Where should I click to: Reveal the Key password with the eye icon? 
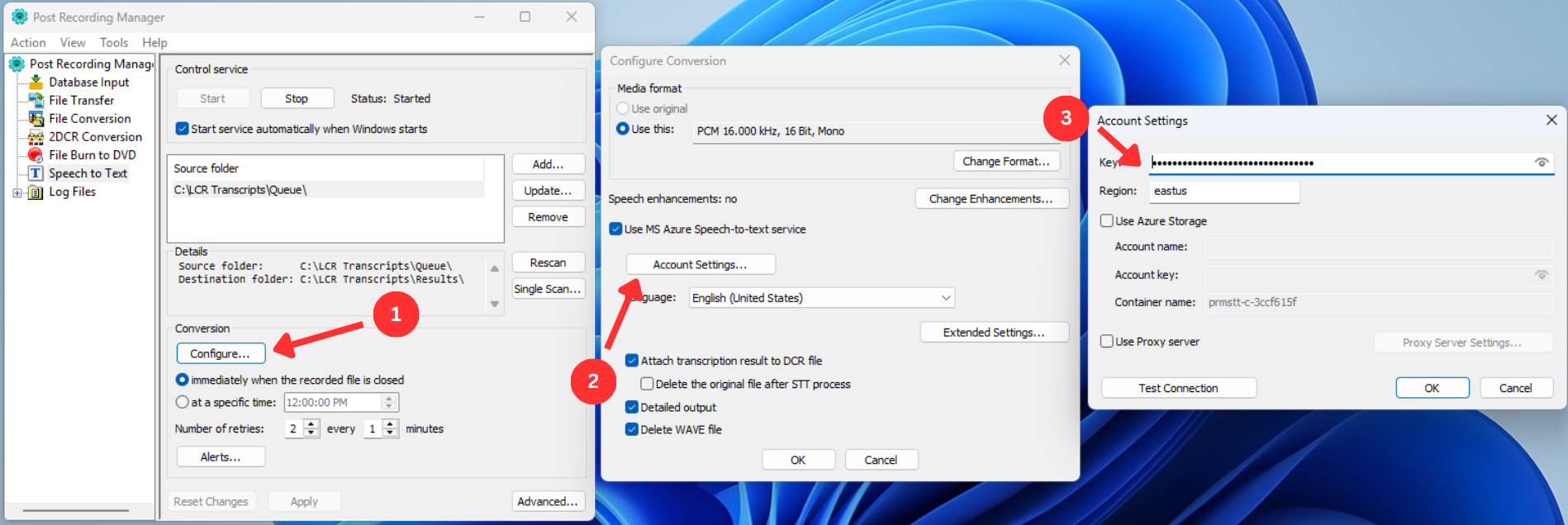coord(1541,163)
